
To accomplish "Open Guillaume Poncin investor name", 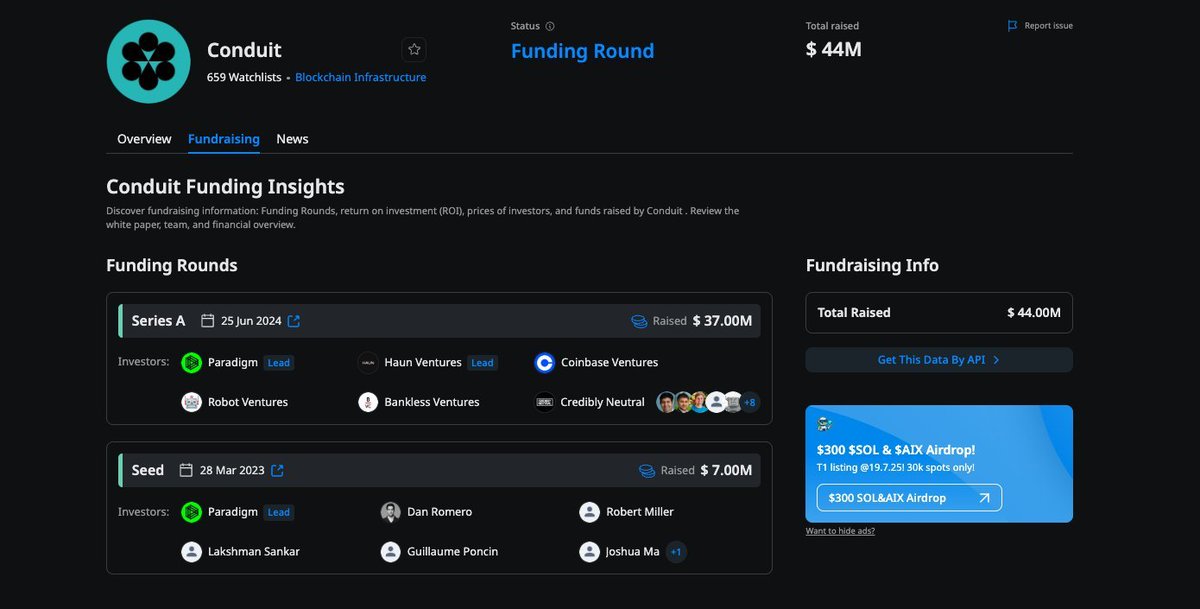I will [x=452, y=551].
